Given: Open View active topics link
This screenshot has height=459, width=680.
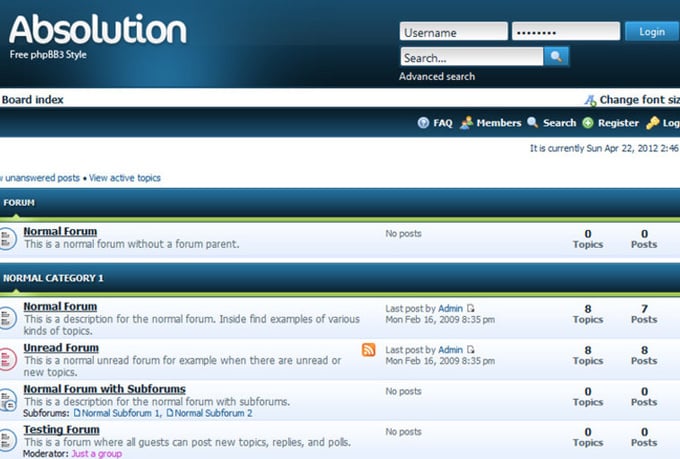Looking at the screenshot, I should pos(125,178).
